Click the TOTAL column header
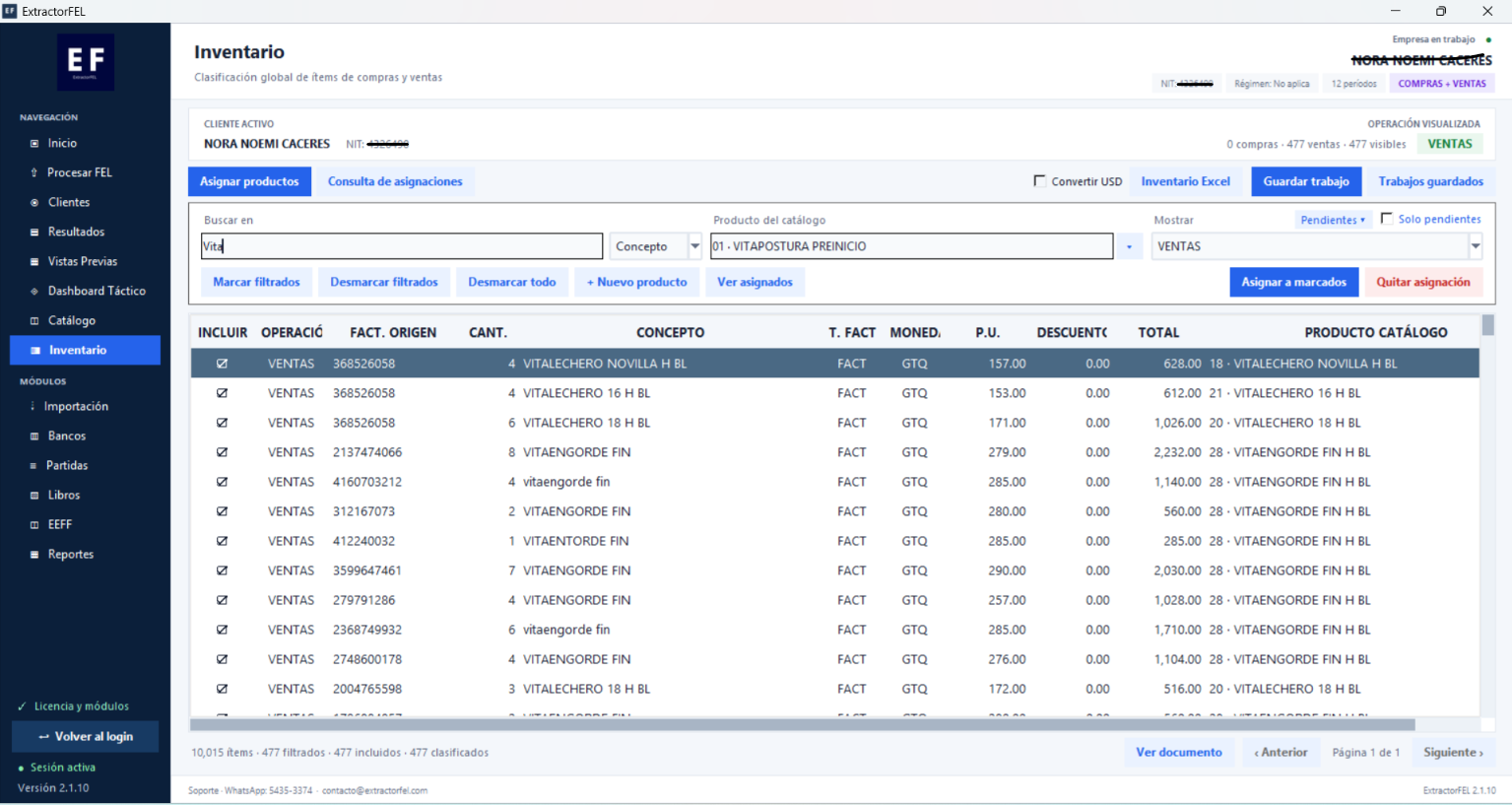This screenshot has width=1512, height=805. (x=1158, y=333)
